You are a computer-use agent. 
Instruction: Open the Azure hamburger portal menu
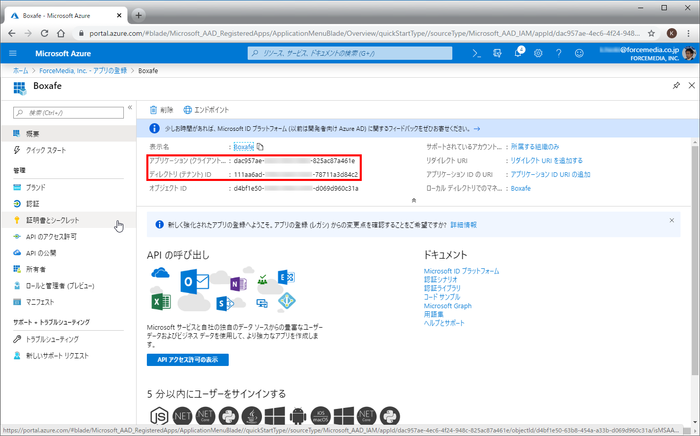12,54
